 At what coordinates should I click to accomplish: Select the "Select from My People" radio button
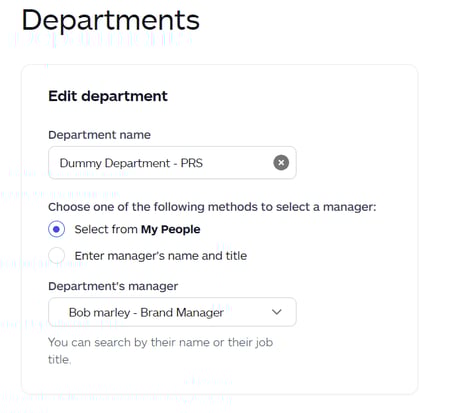click(57, 229)
